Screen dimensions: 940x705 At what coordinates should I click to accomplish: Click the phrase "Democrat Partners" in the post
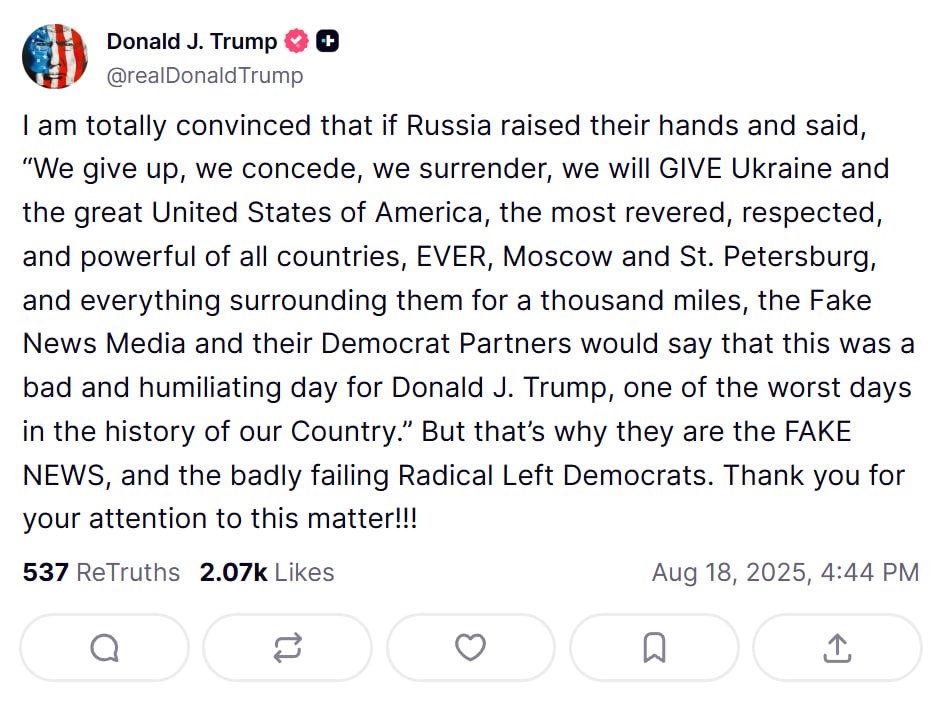pyautogui.click(x=446, y=344)
